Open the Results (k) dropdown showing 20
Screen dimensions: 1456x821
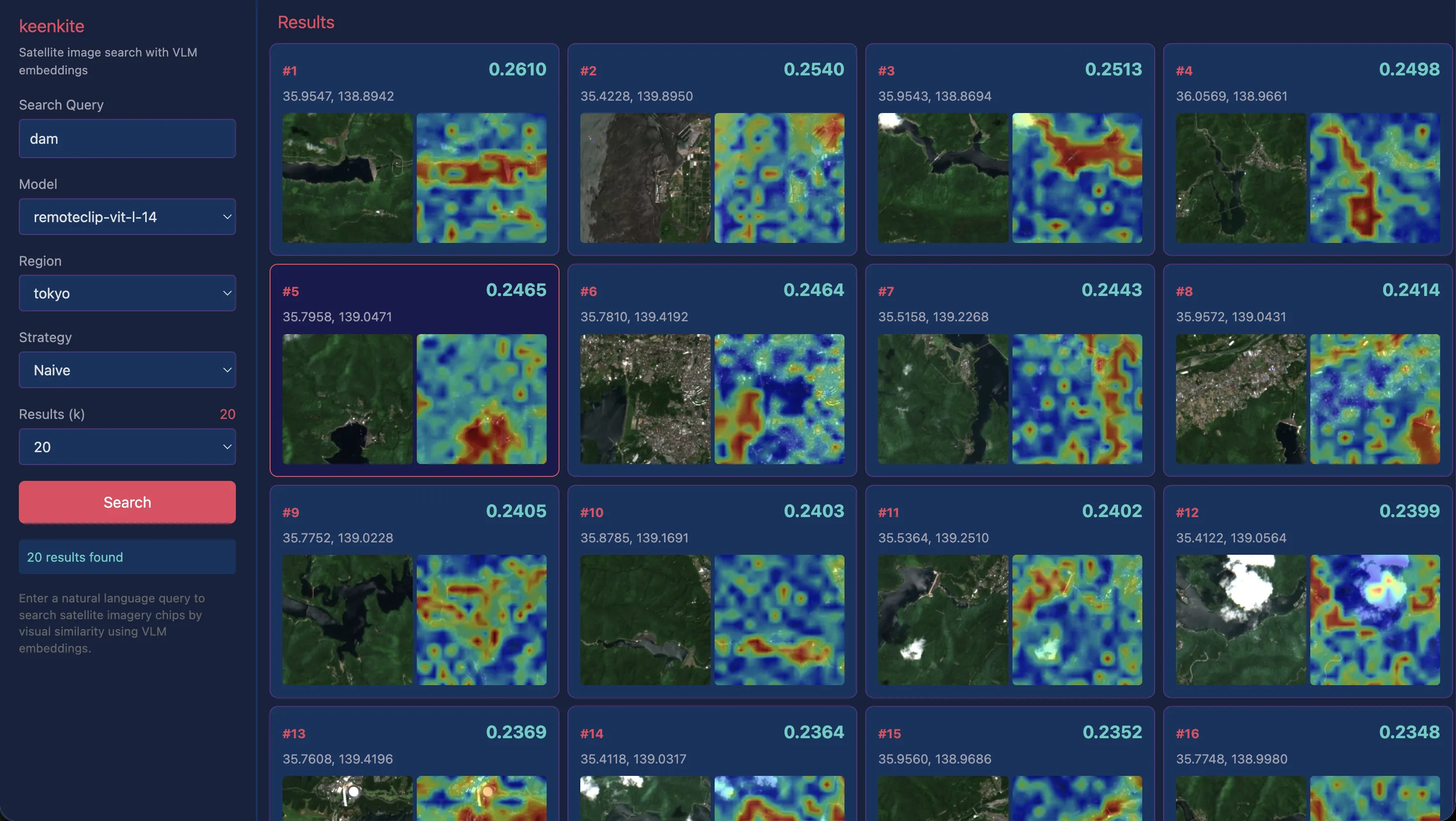[127, 447]
